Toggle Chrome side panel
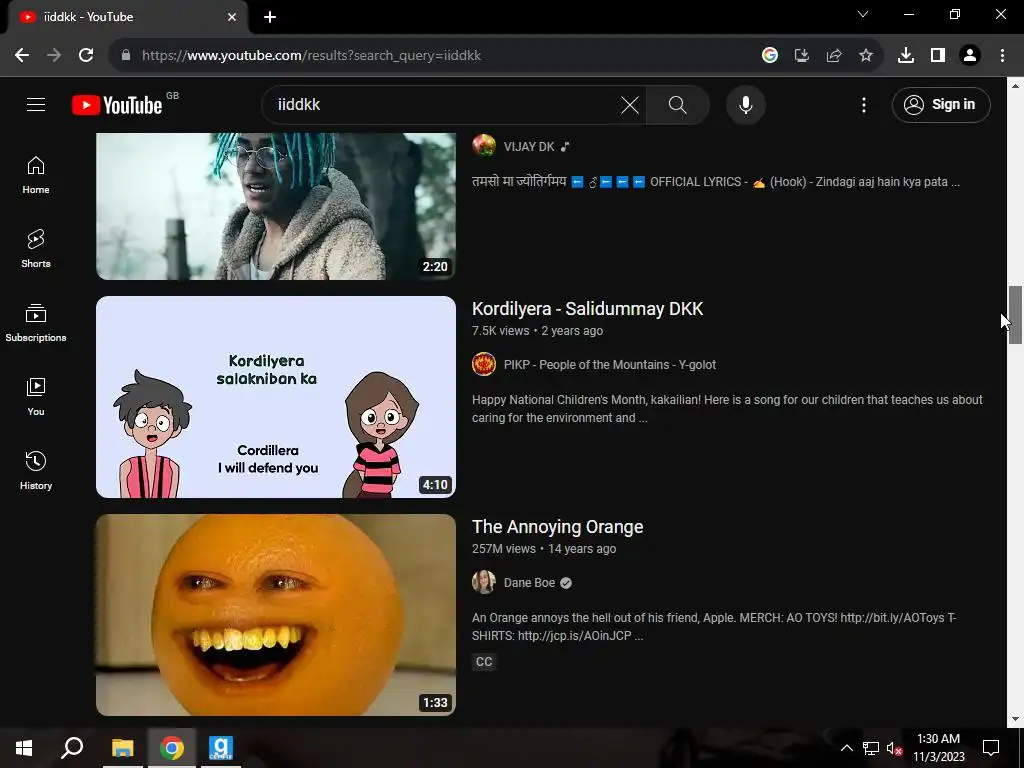The width and height of the screenshot is (1024, 768). click(x=938, y=56)
